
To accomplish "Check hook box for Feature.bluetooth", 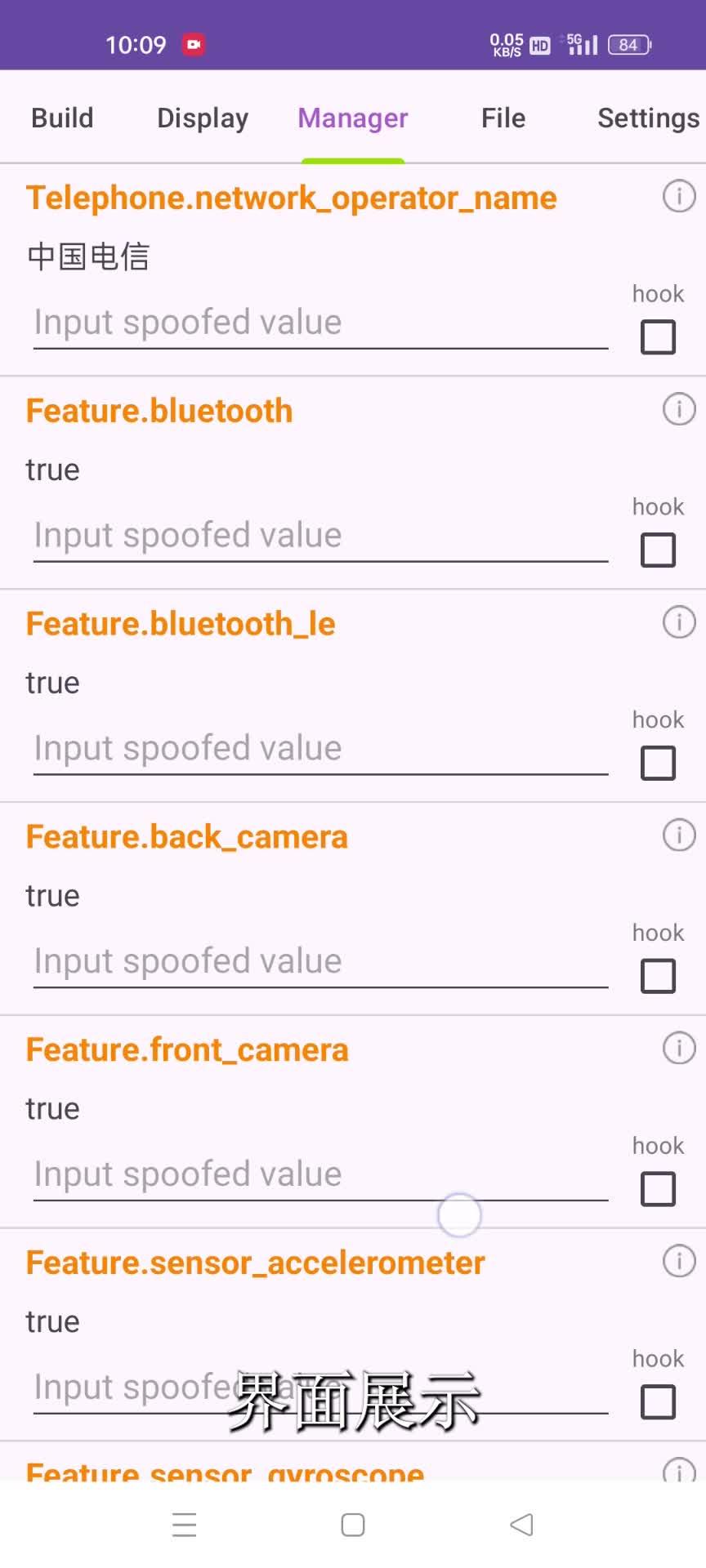I will (x=658, y=550).
